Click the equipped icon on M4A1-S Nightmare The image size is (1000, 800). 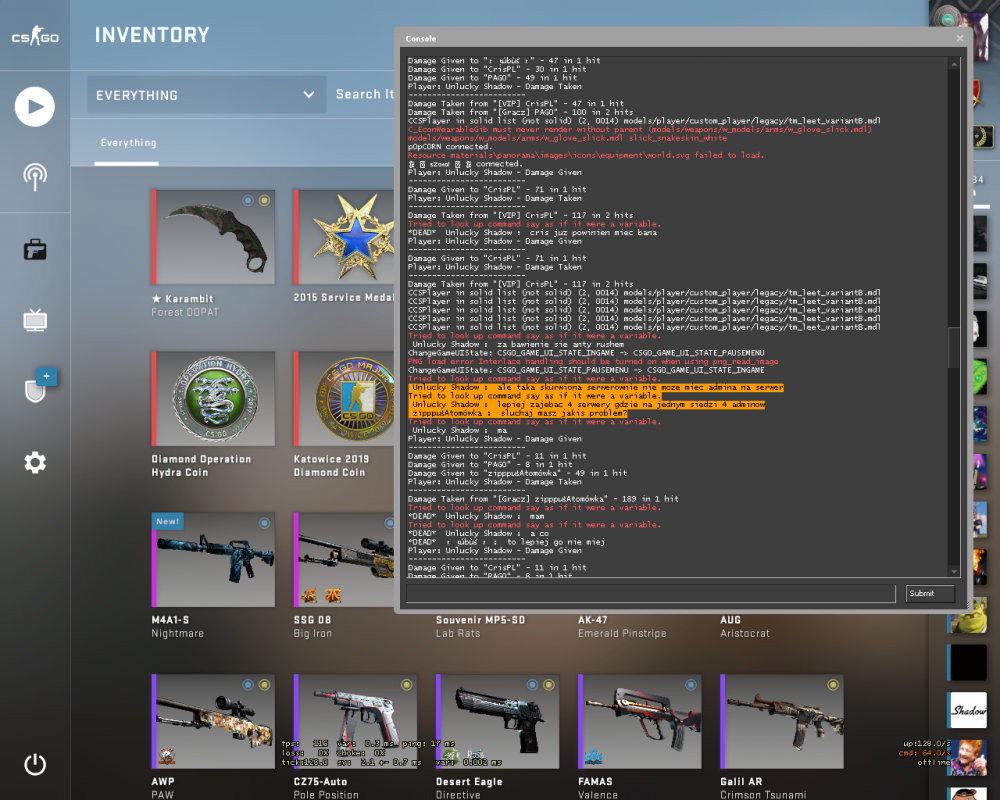tap(264, 523)
